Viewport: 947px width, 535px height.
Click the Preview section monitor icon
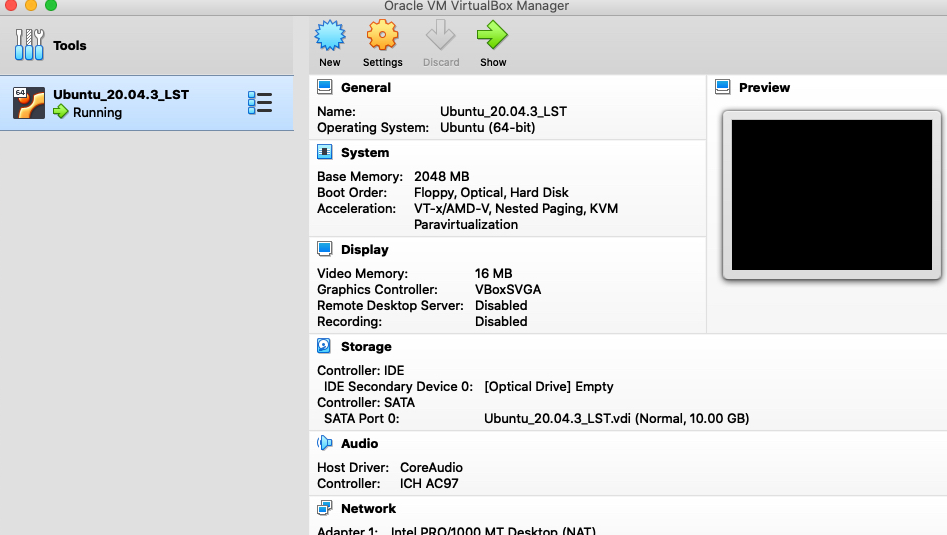pos(722,87)
